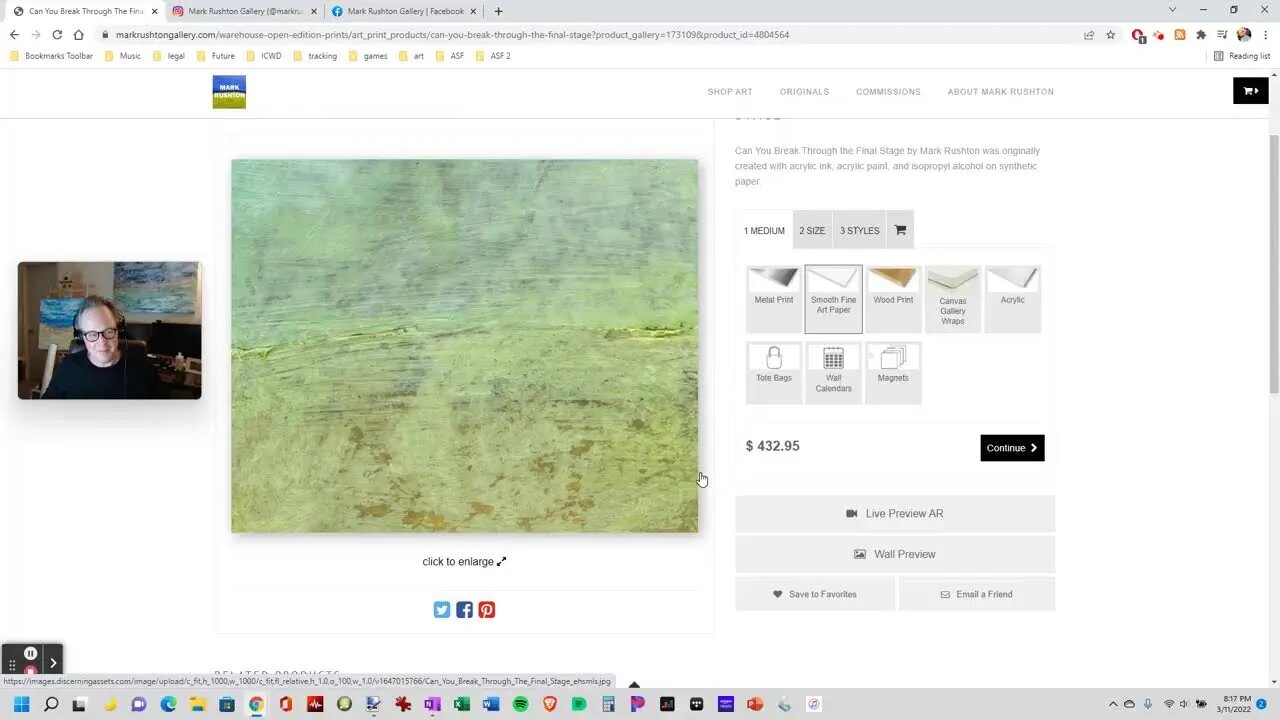Launch Spotify from the taskbar
This screenshot has height=720, width=1280.
coord(520,704)
